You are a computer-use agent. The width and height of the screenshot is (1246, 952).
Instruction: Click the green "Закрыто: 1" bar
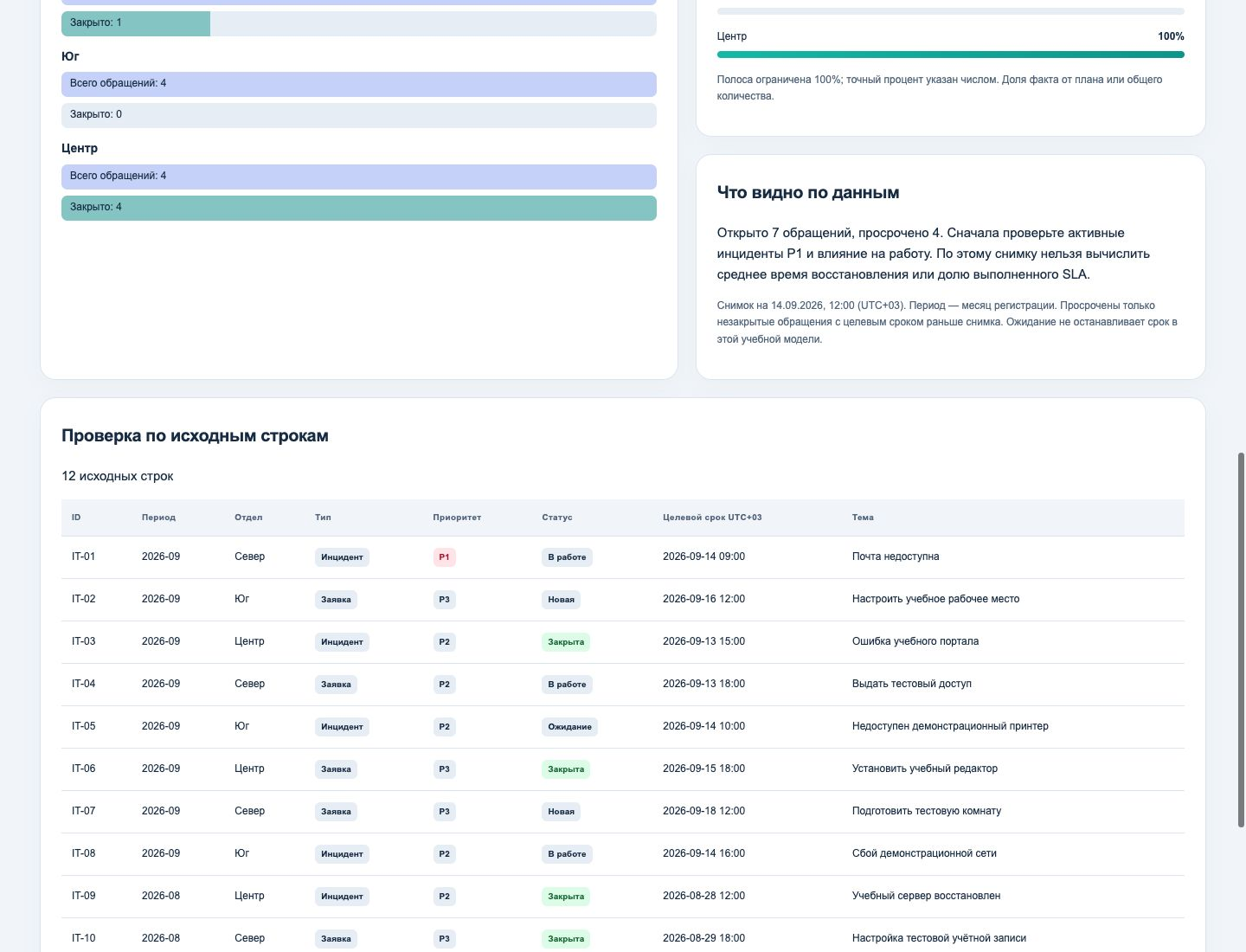pos(136,23)
